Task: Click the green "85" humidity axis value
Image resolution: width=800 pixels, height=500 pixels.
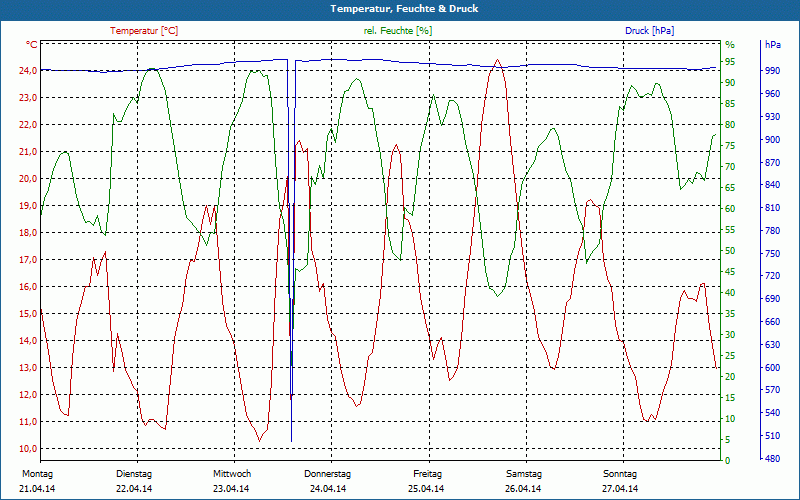Action: pos(730,104)
